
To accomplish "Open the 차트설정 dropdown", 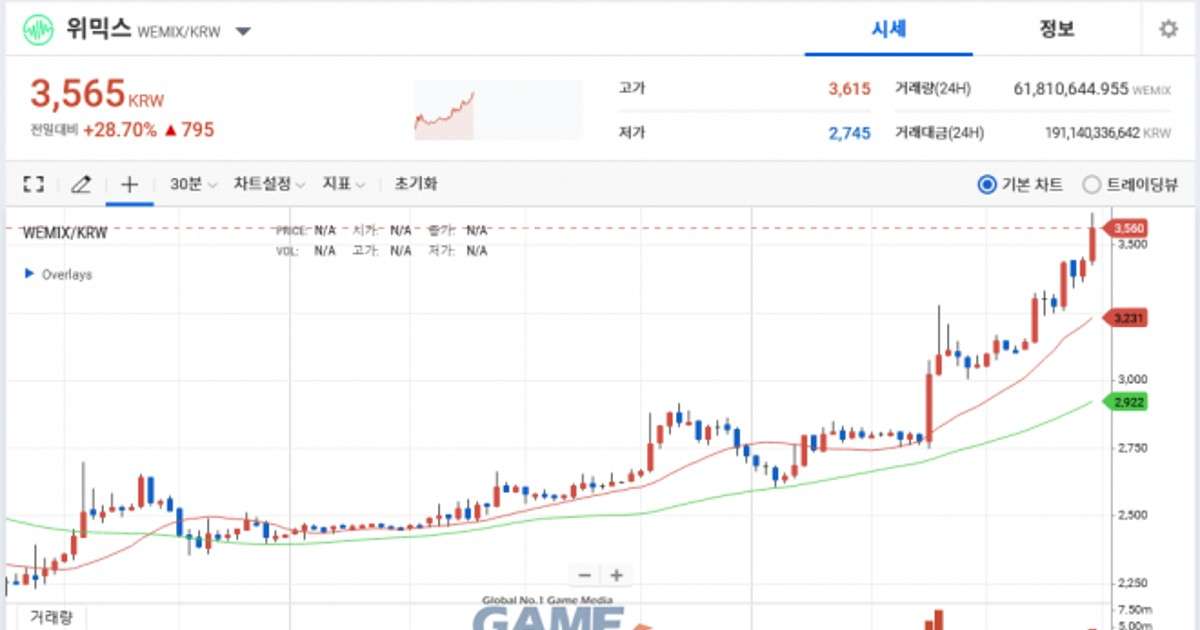I will tap(269, 184).
